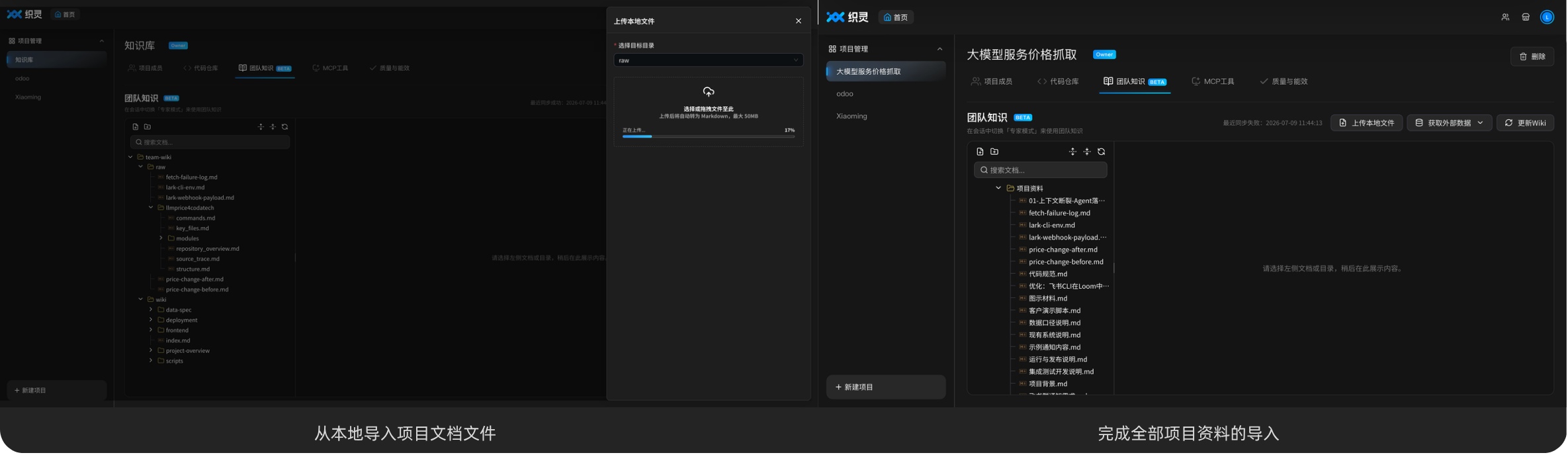Open index.md on 知识库 page
The image size is (1568, 455).
coord(177,340)
